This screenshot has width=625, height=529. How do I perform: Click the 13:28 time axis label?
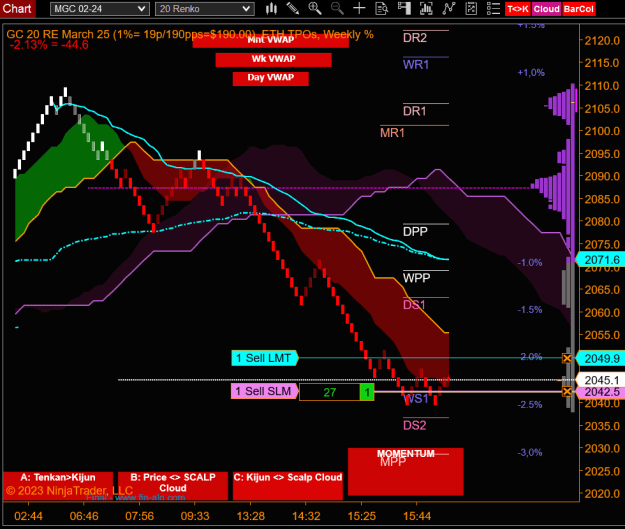point(250,516)
